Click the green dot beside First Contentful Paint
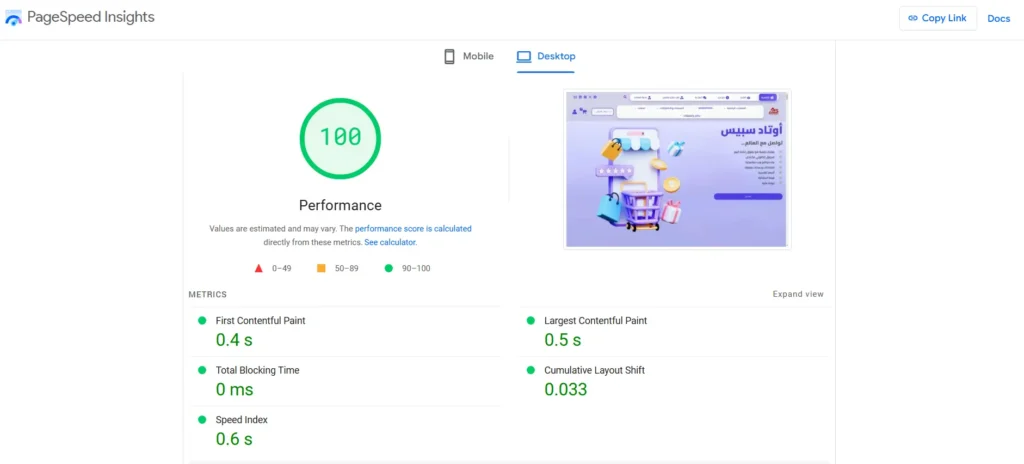Image resolution: width=1024 pixels, height=464 pixels. click(202, 321)
